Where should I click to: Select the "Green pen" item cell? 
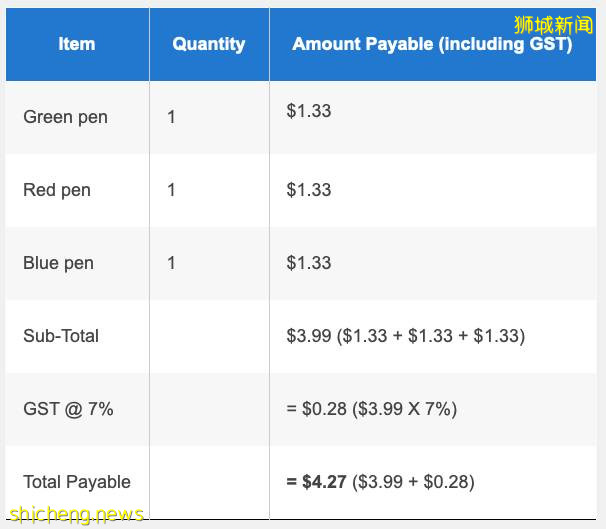[65, 117]
